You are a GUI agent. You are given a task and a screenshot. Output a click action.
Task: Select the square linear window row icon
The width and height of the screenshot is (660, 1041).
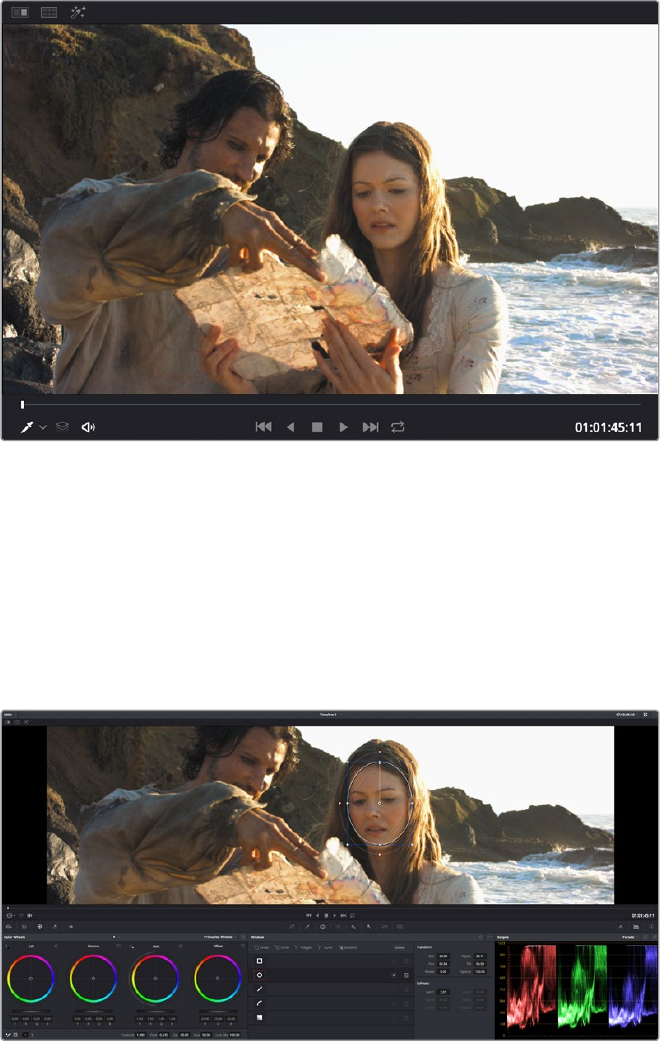(259, 961)
